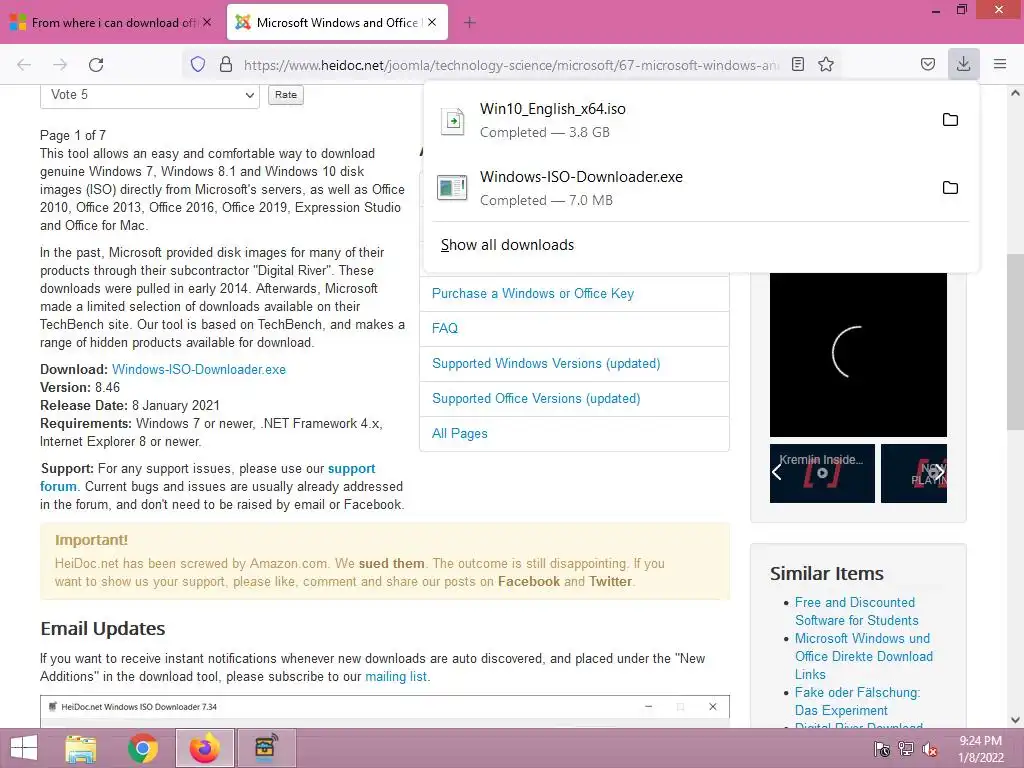This screenshot has height=768, width=1024.
Task: Close the Microsoft Windows and Office tab
Action: pyautogui.click(x=432, y=22)
